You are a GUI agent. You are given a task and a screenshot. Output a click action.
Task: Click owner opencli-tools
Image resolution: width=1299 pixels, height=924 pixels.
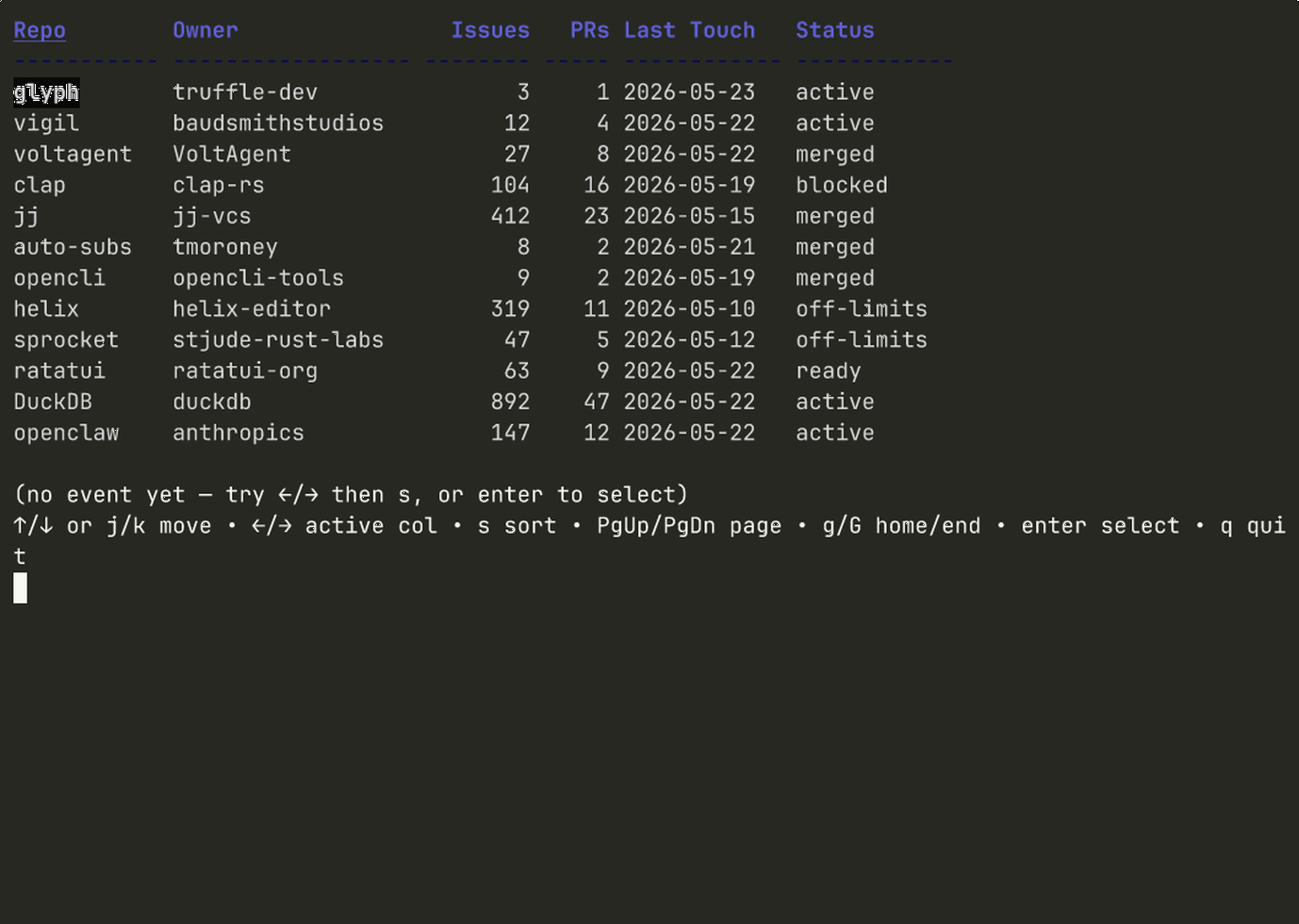[x=258, y=278]
